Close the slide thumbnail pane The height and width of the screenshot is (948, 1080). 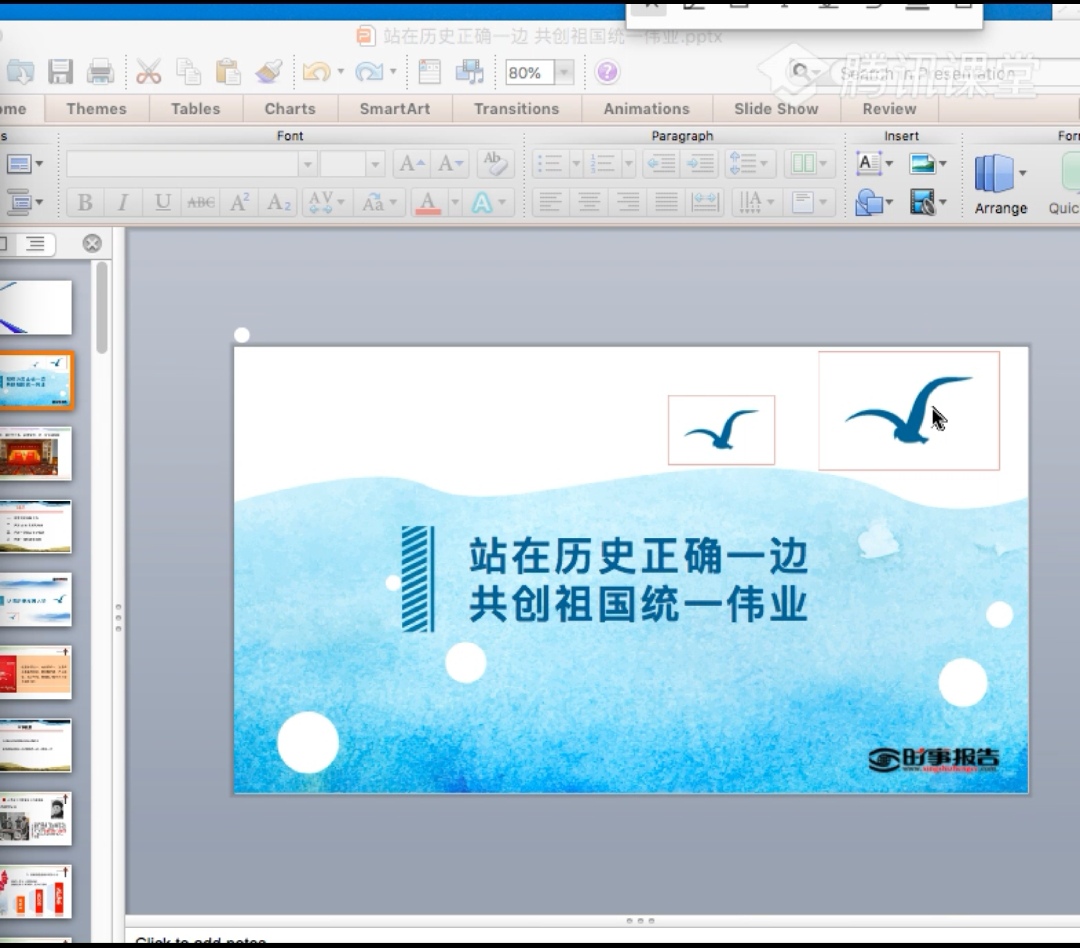click(x=92, y=243)
